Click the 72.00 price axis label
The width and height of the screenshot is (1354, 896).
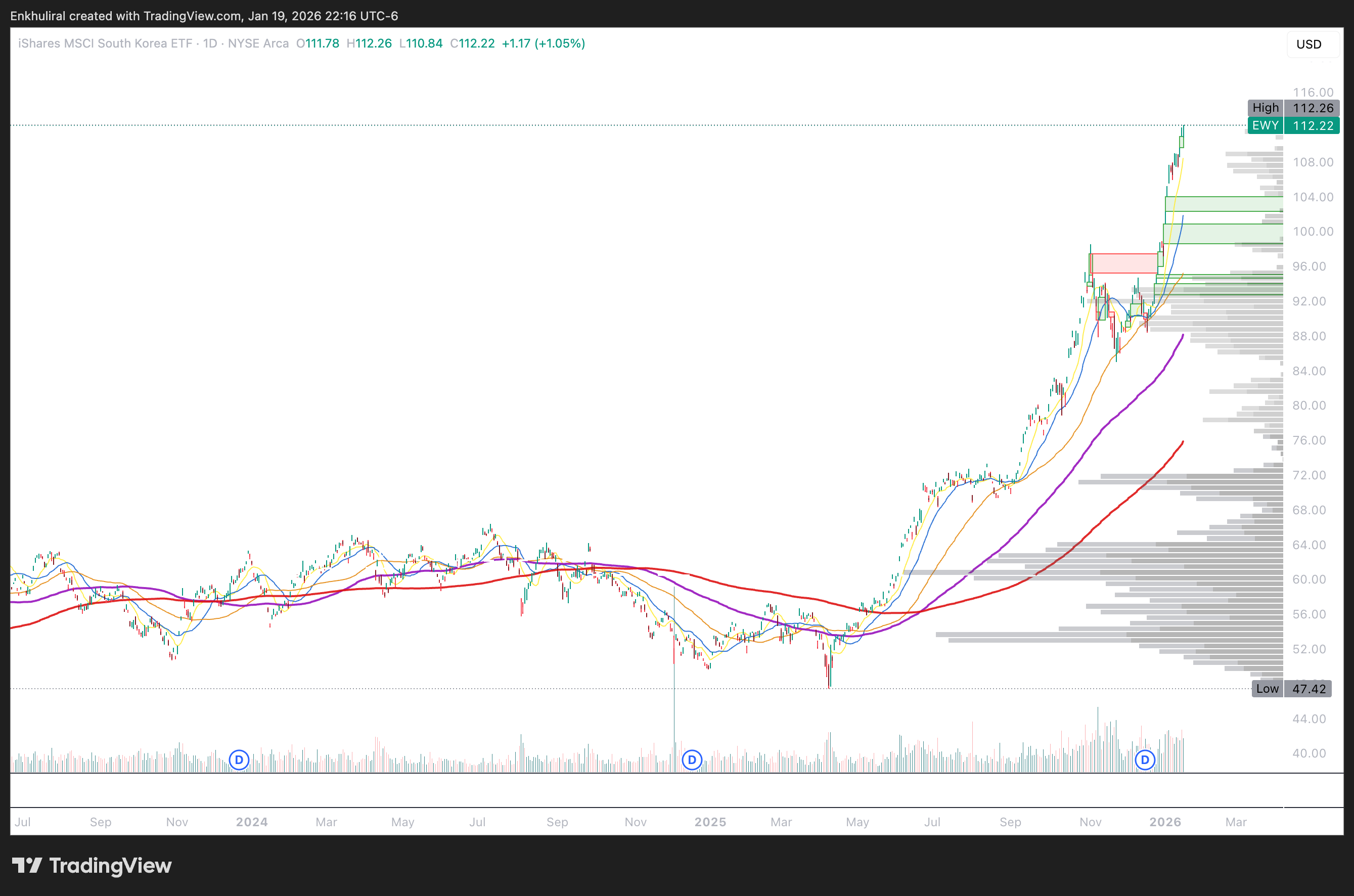[x=1310, y=475]
